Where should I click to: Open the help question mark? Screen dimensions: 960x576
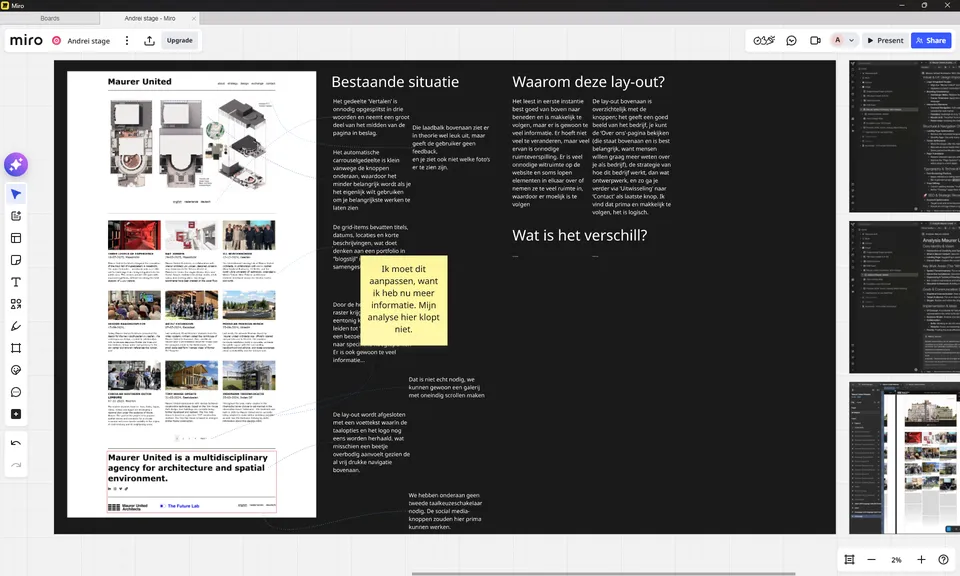(943, 559)
